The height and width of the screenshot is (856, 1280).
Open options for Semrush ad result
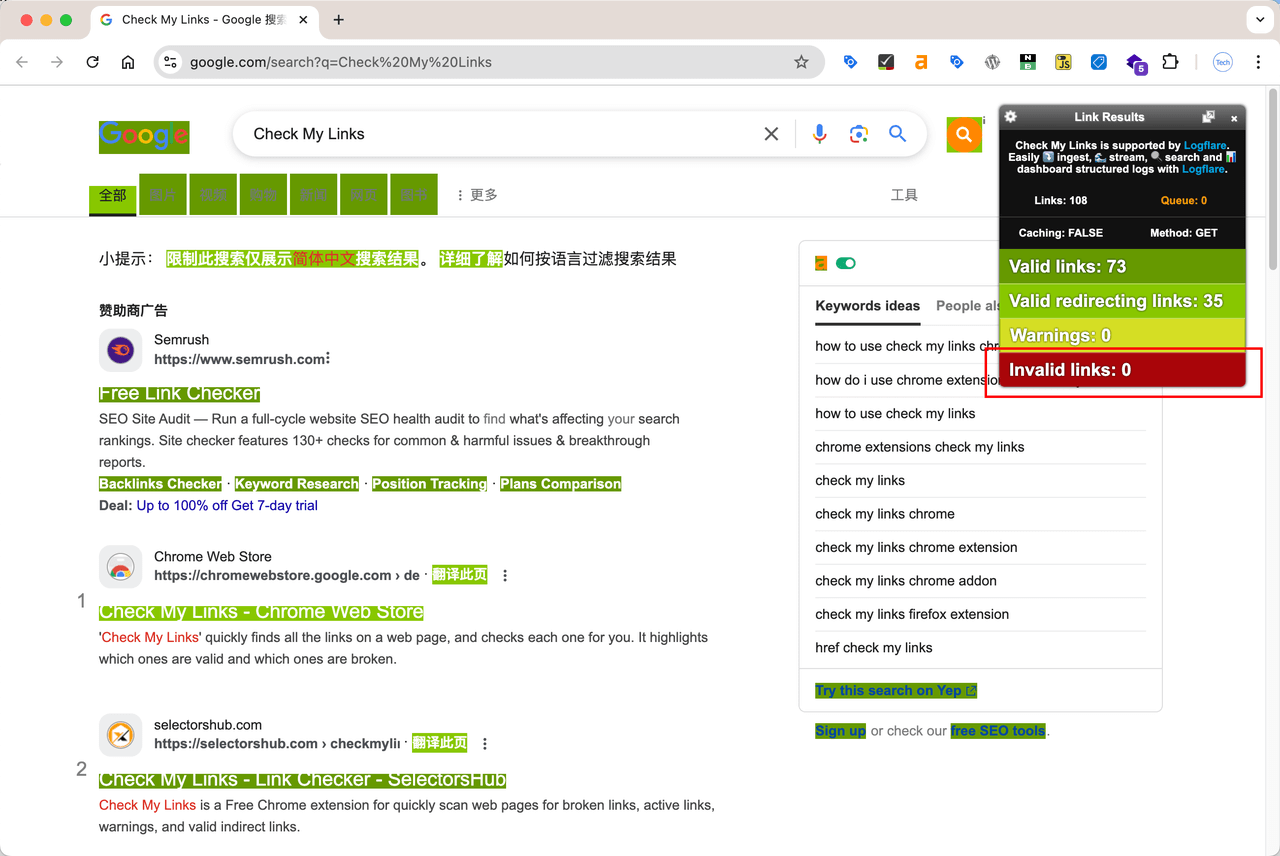[x=328, y=359]
